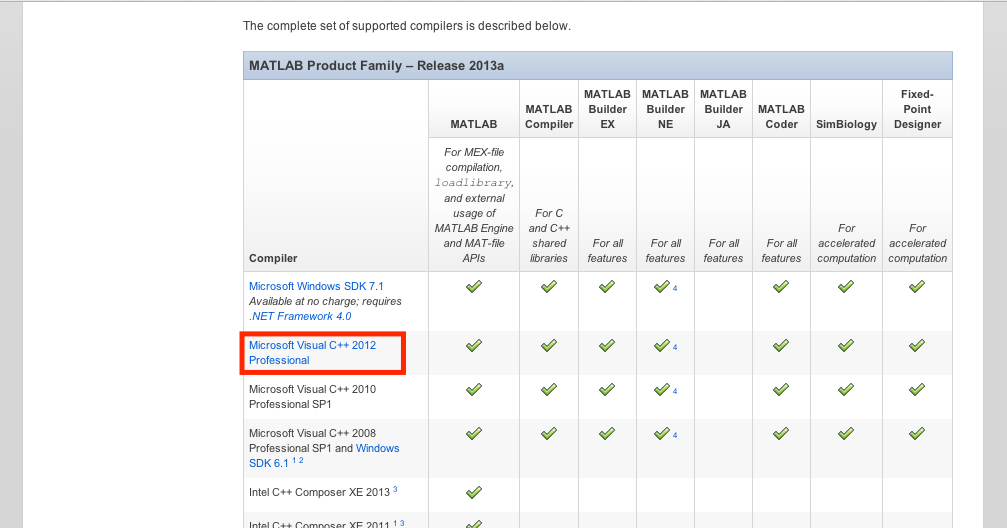Click Builder NE checkmark in Visual C++ 2008 row

coord(661,434)
